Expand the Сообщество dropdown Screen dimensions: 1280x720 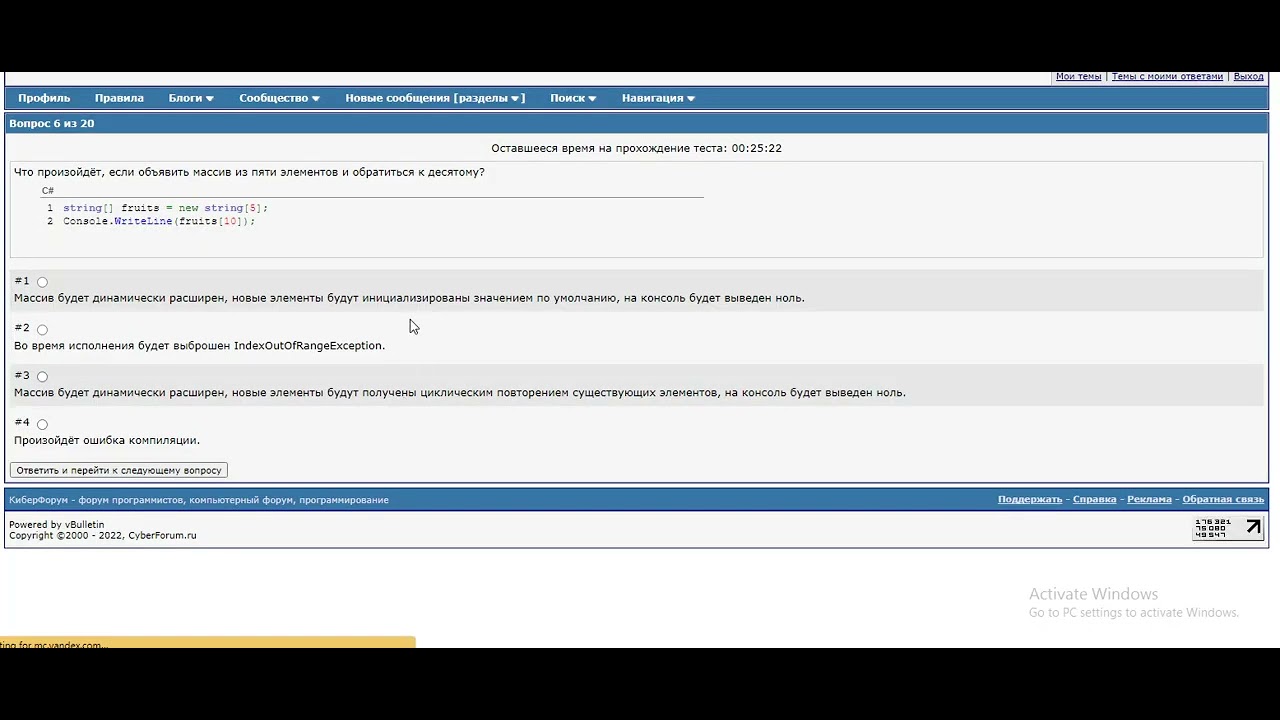[279, 98]
